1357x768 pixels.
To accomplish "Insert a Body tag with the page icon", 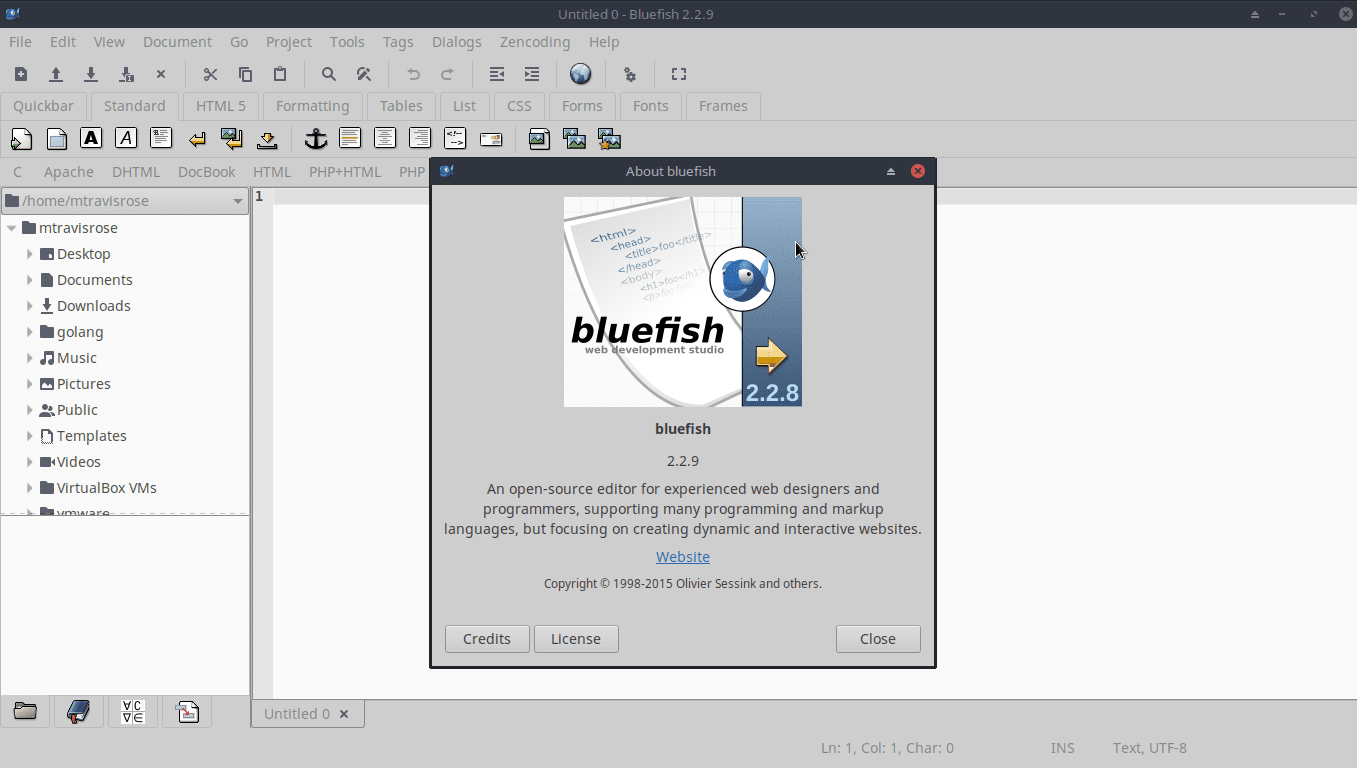I will (57, 139).
